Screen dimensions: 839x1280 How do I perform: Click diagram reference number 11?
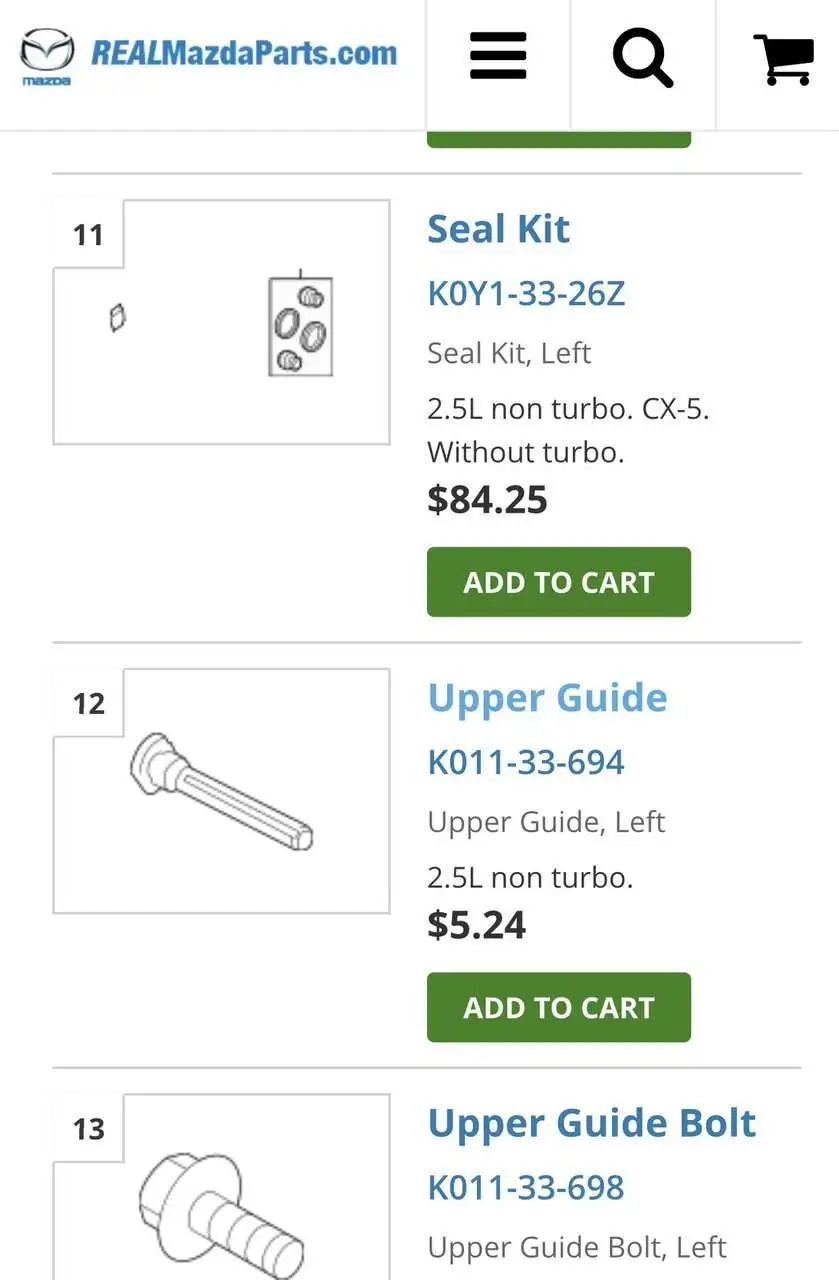pos(88,235)
